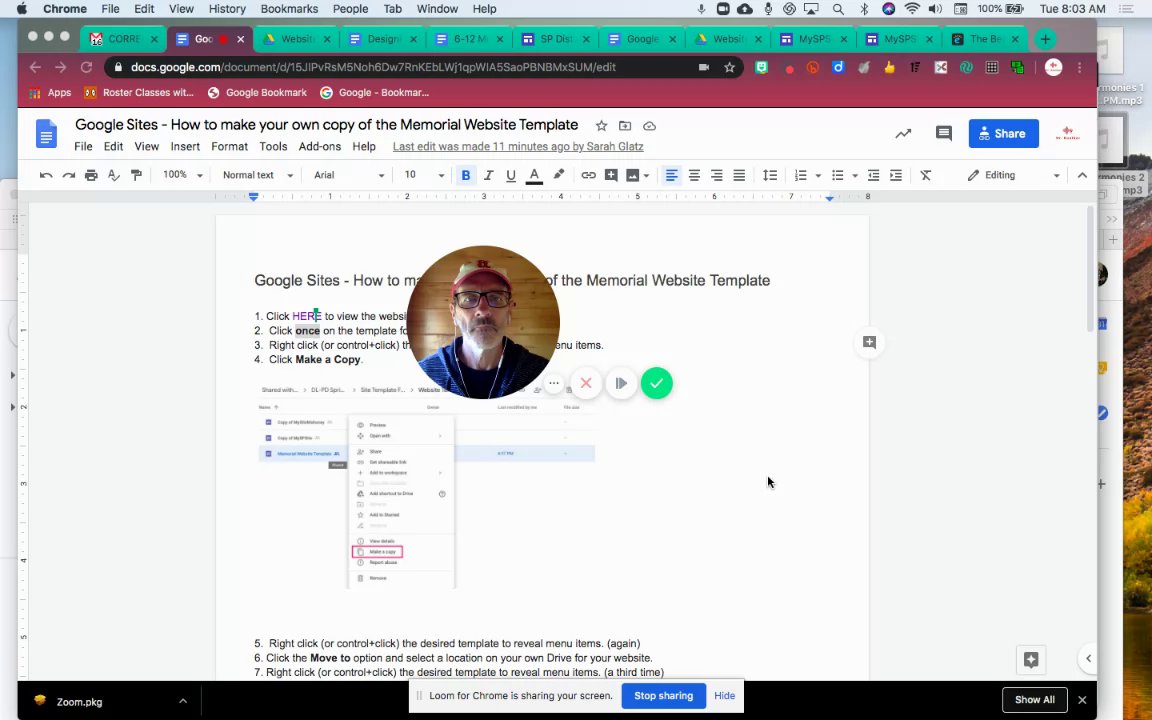Click Decrease indent icon

click(x=873, y=175)
